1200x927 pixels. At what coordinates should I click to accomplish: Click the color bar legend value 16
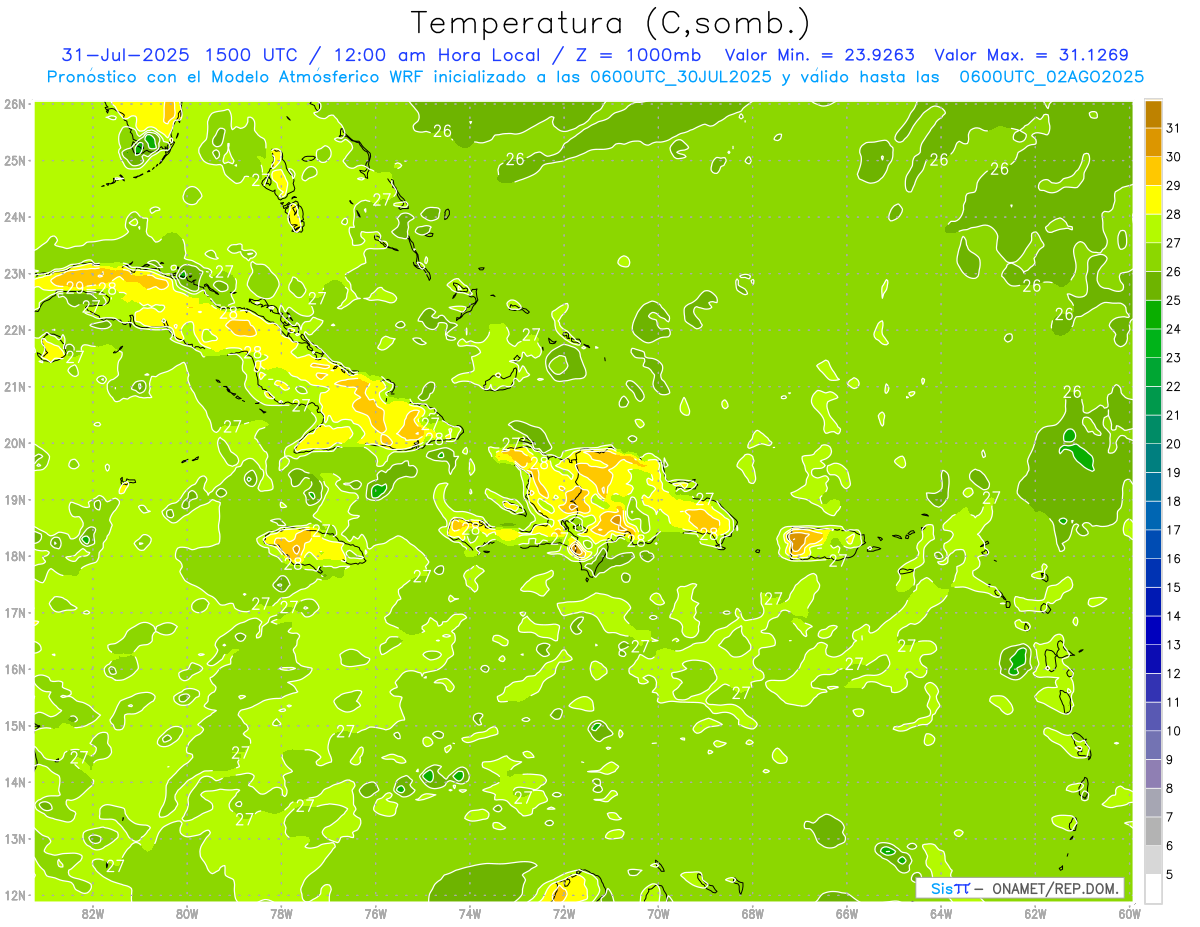click(x=1173, y=559)
